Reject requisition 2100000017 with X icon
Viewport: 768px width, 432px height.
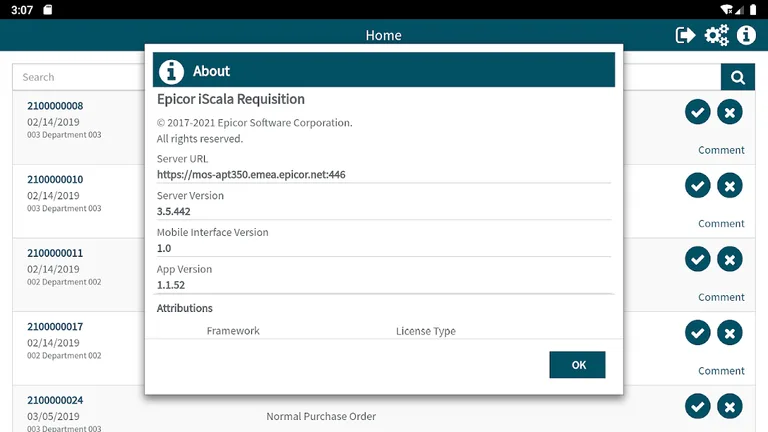pyautogui.click(x=730, y=332)
